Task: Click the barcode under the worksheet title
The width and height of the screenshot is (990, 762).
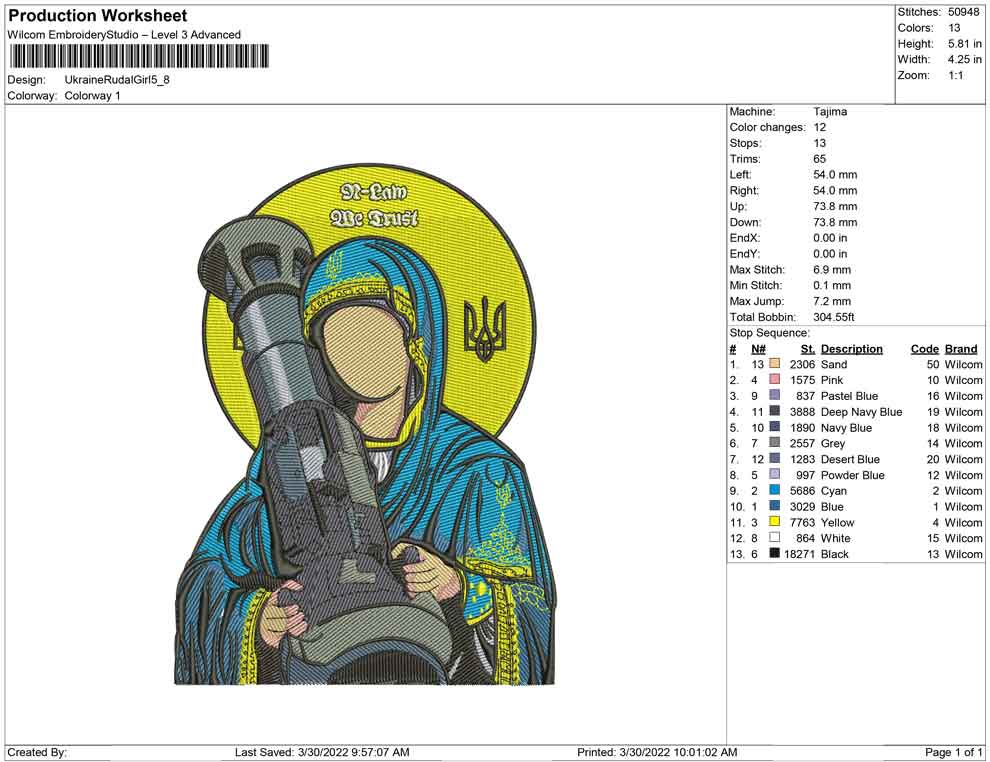Action: click(x=138, y=56)
